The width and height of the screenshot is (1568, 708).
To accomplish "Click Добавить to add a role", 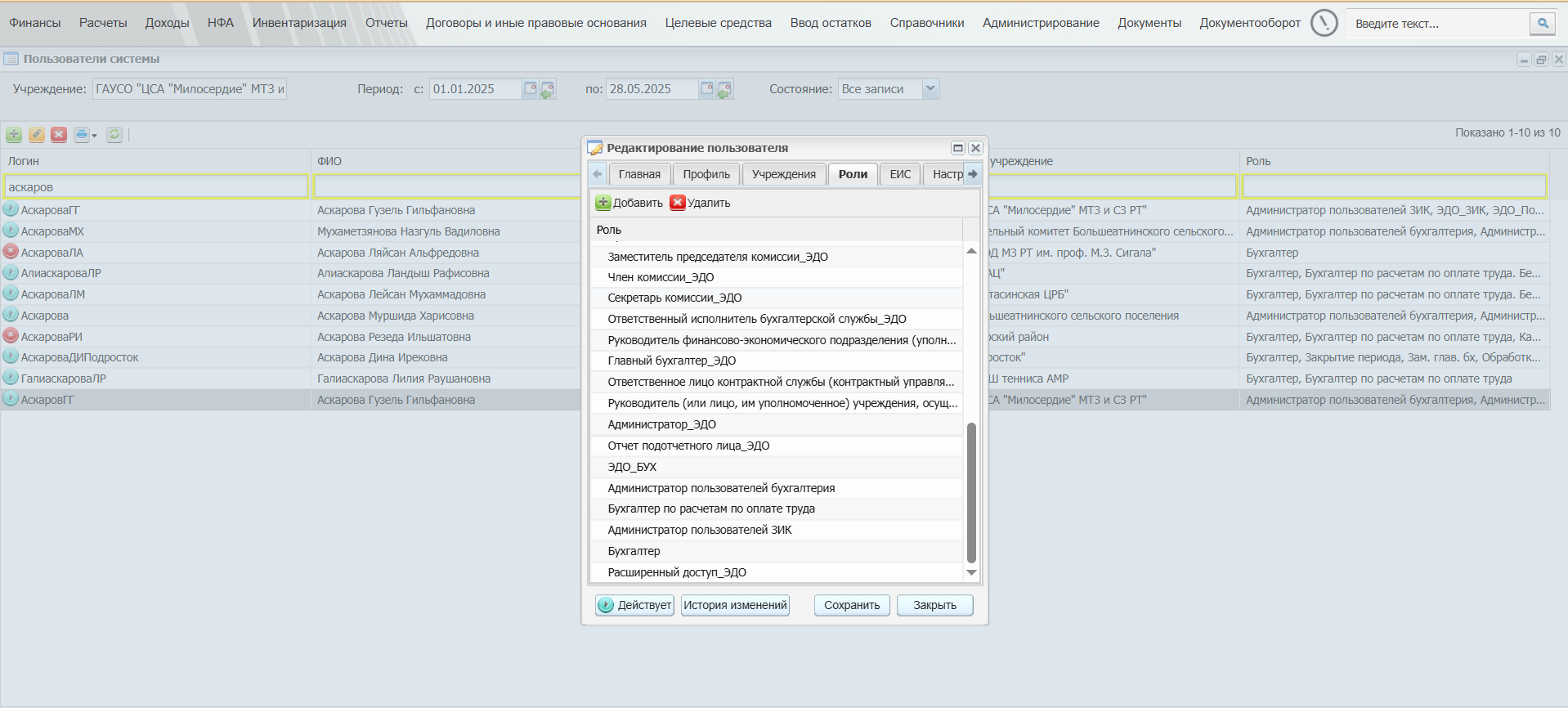I will click(629, 203).
